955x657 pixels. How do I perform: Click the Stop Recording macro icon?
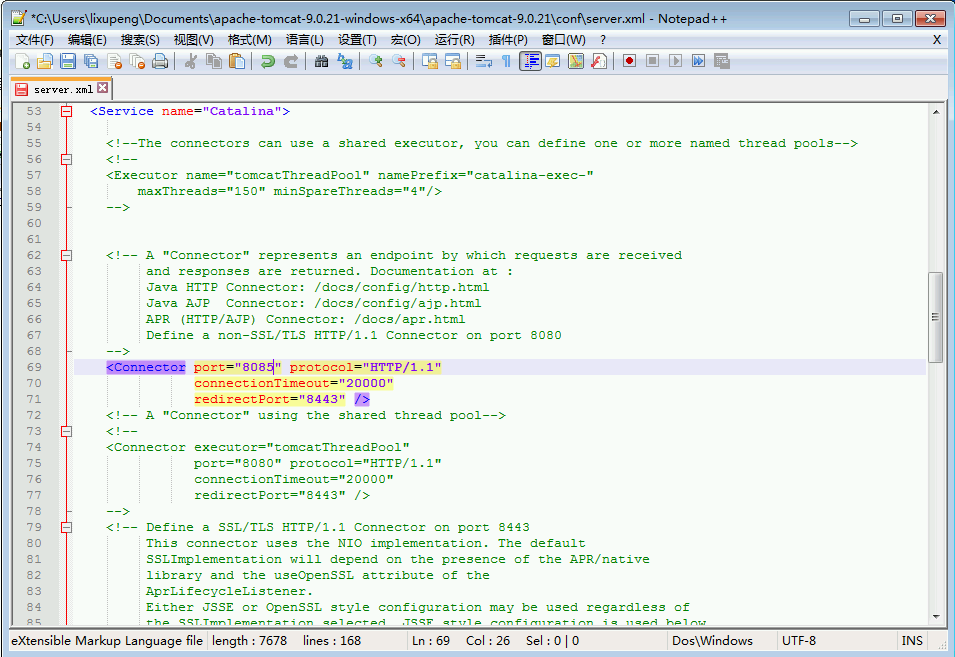point(653,61)
